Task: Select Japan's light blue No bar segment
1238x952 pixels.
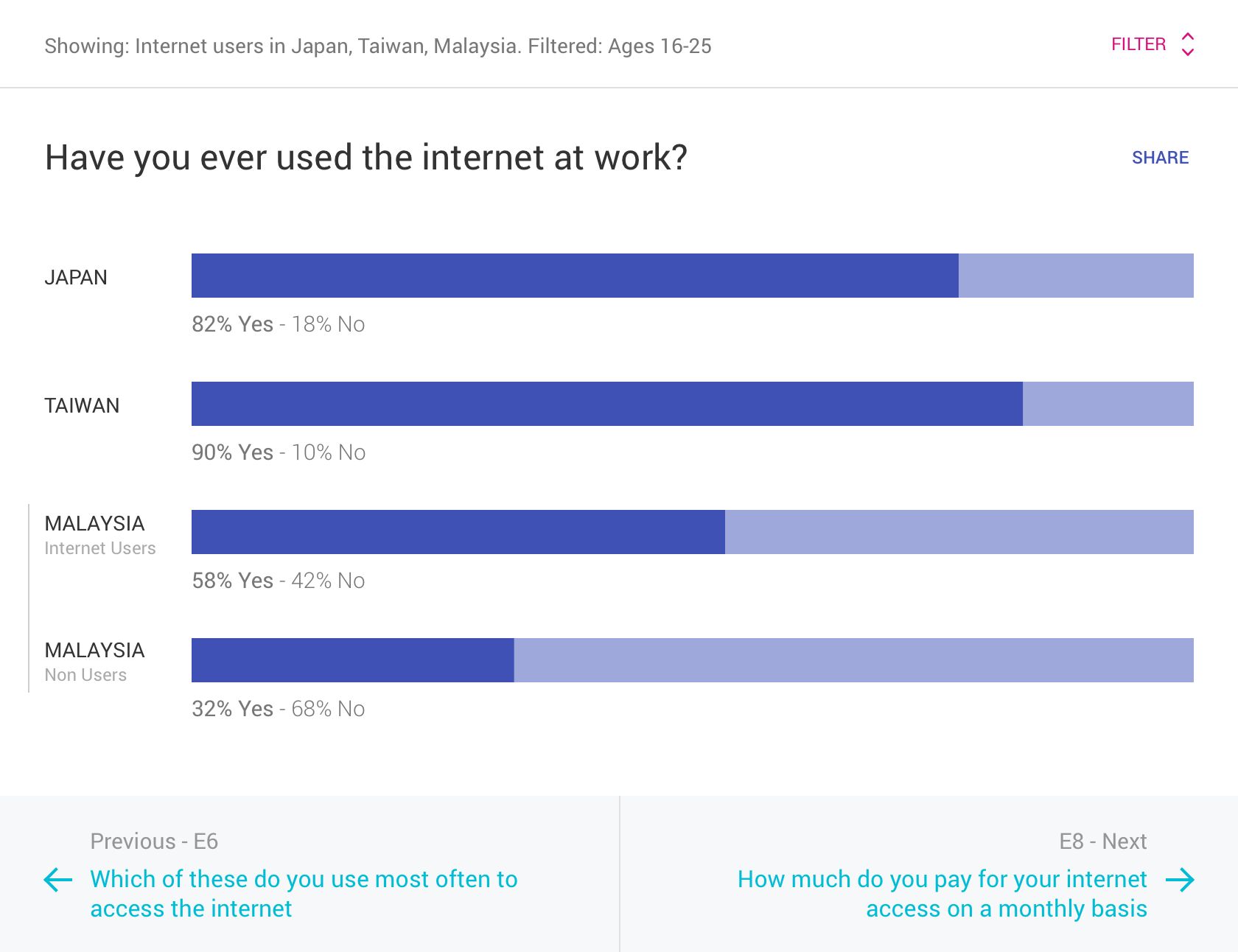Action: click(x=1076, y=276)
